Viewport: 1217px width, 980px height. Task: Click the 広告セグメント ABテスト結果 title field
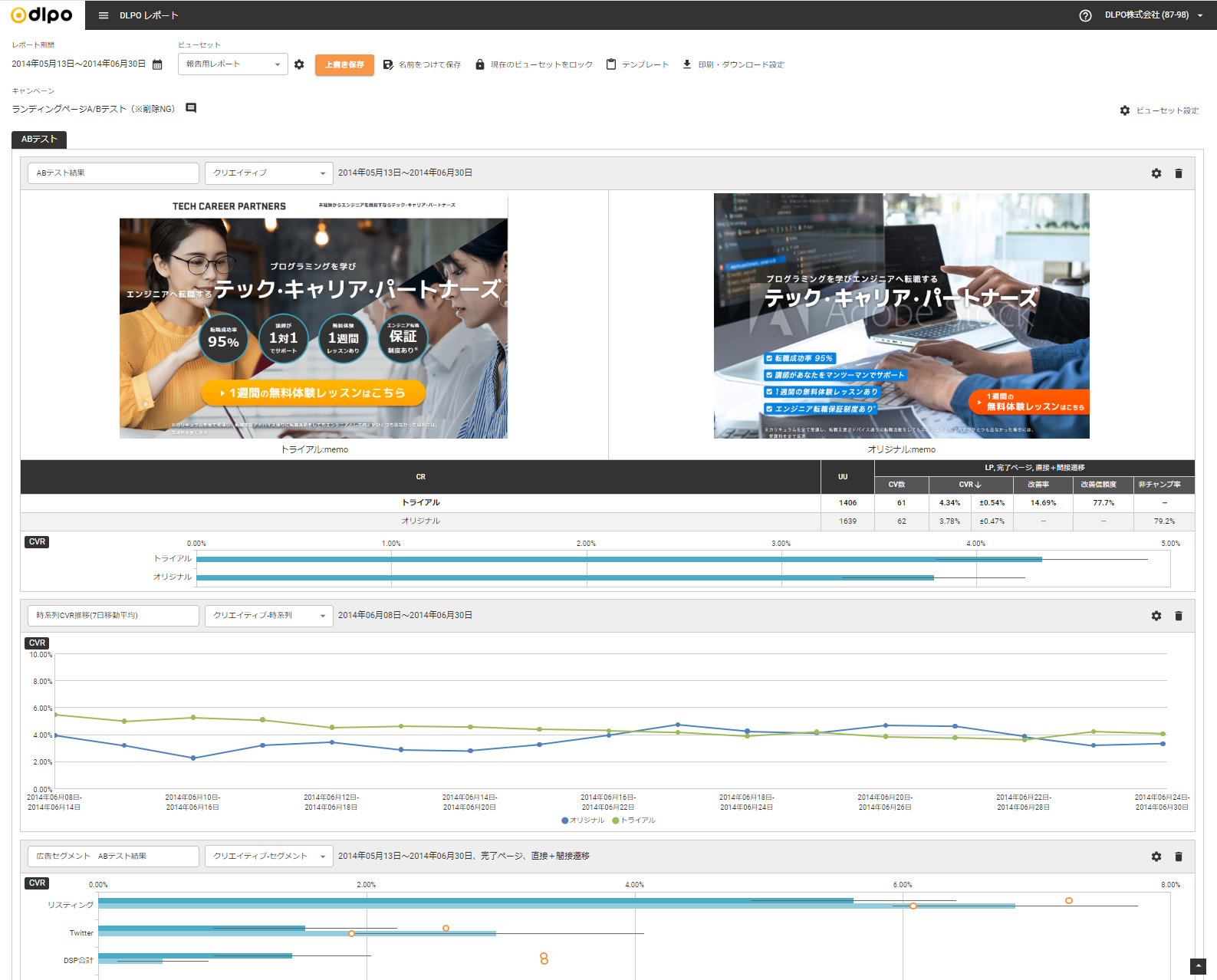(x=113, y=857)
